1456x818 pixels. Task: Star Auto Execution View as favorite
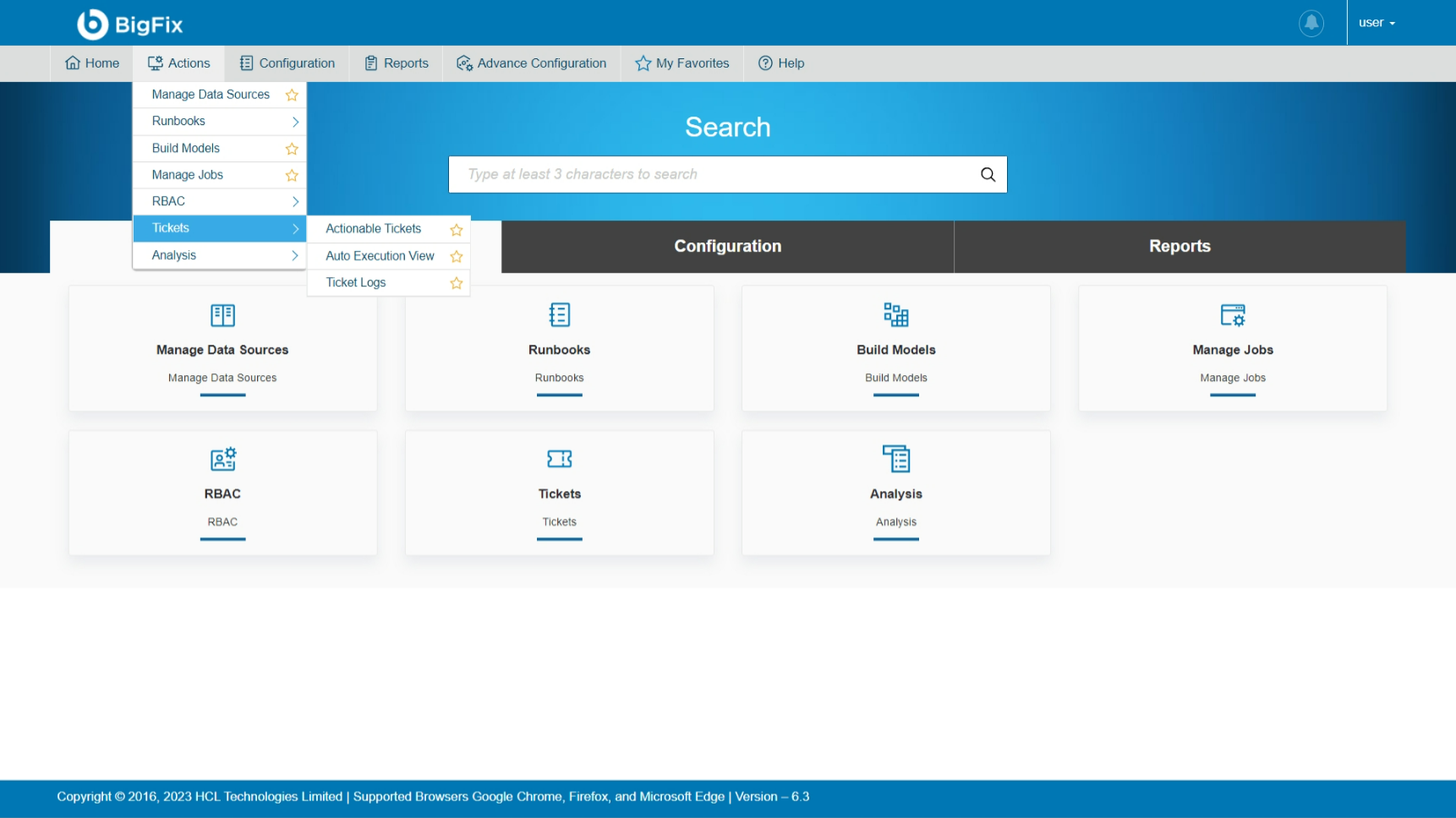click(x=457, y=256)
